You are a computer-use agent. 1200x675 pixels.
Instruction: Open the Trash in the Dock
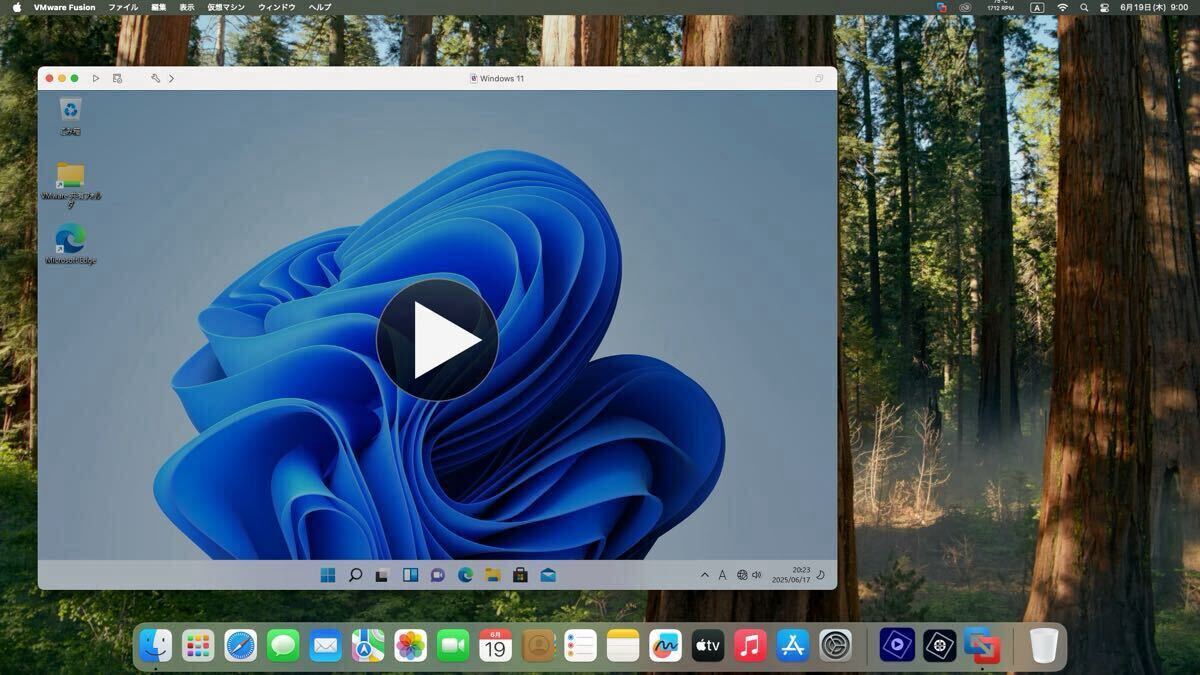click(1043, 646)
